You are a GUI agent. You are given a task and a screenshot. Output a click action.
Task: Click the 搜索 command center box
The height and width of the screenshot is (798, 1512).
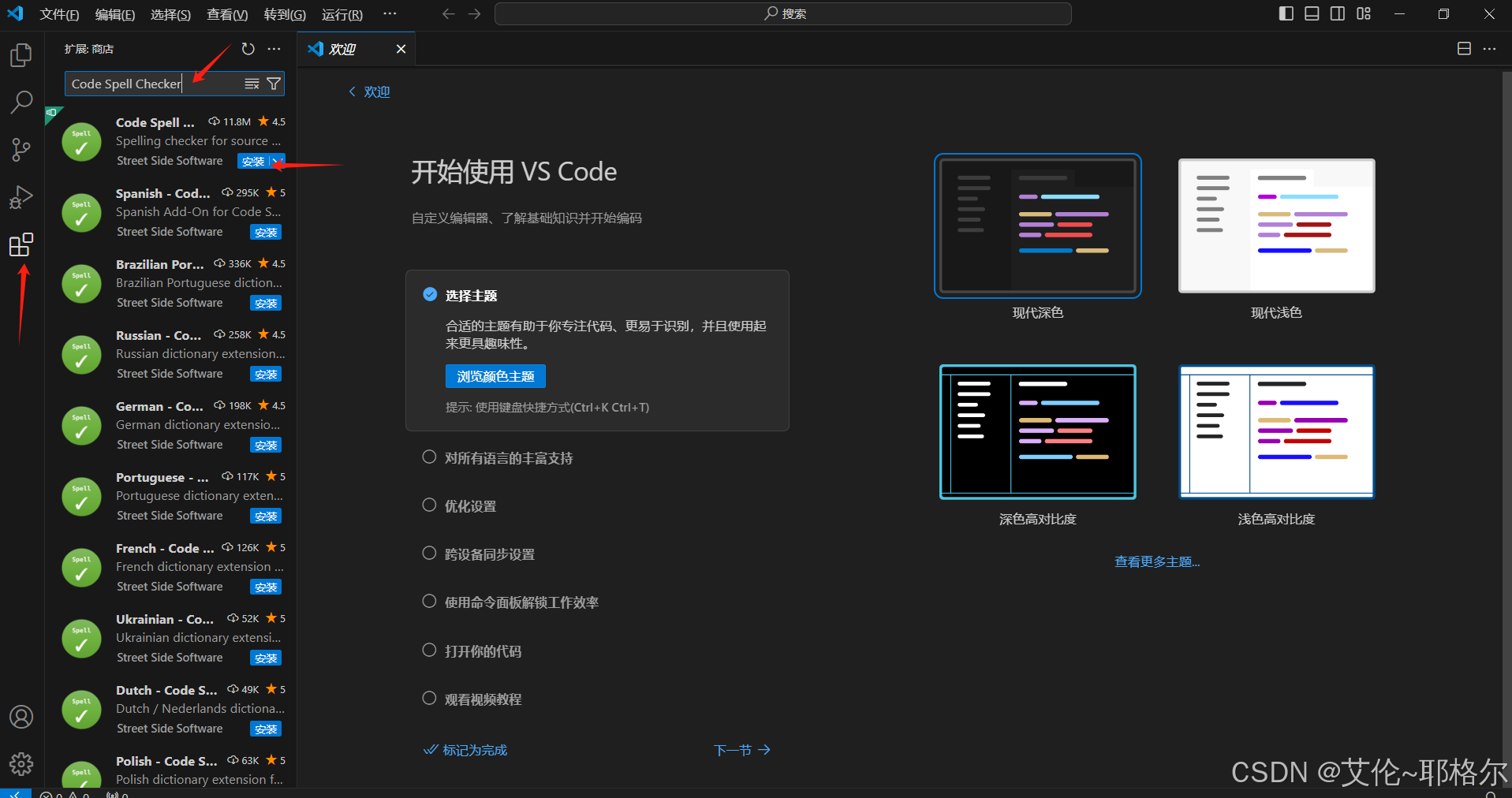(782, 13)
